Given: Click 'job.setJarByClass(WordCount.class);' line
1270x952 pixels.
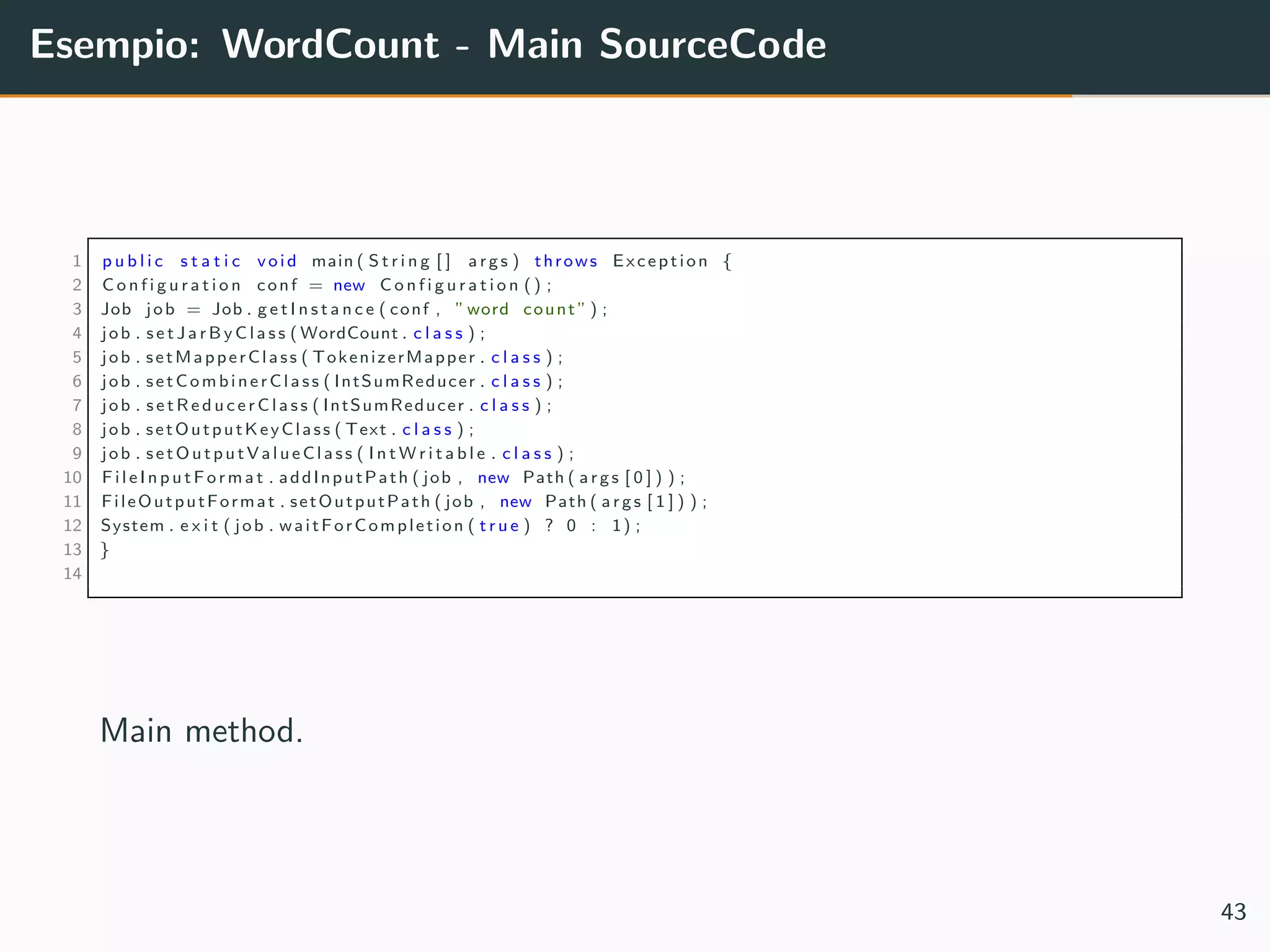Looking at the screenshot, I should 293,333.
